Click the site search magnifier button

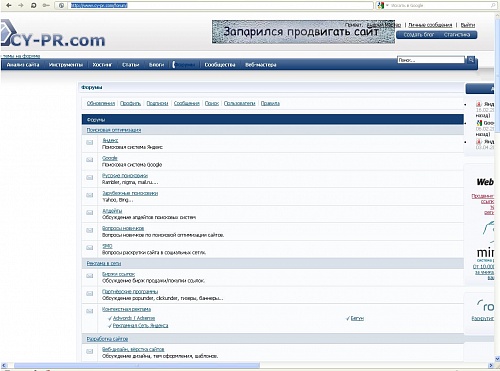pyautogui.click(x=471, y=60)
